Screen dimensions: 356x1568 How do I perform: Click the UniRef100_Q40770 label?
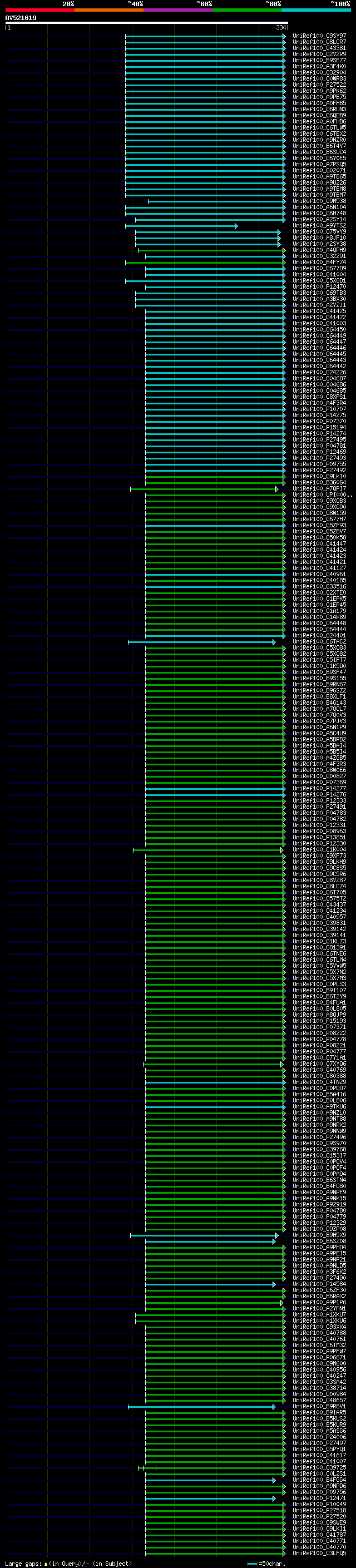point(319,1547)
